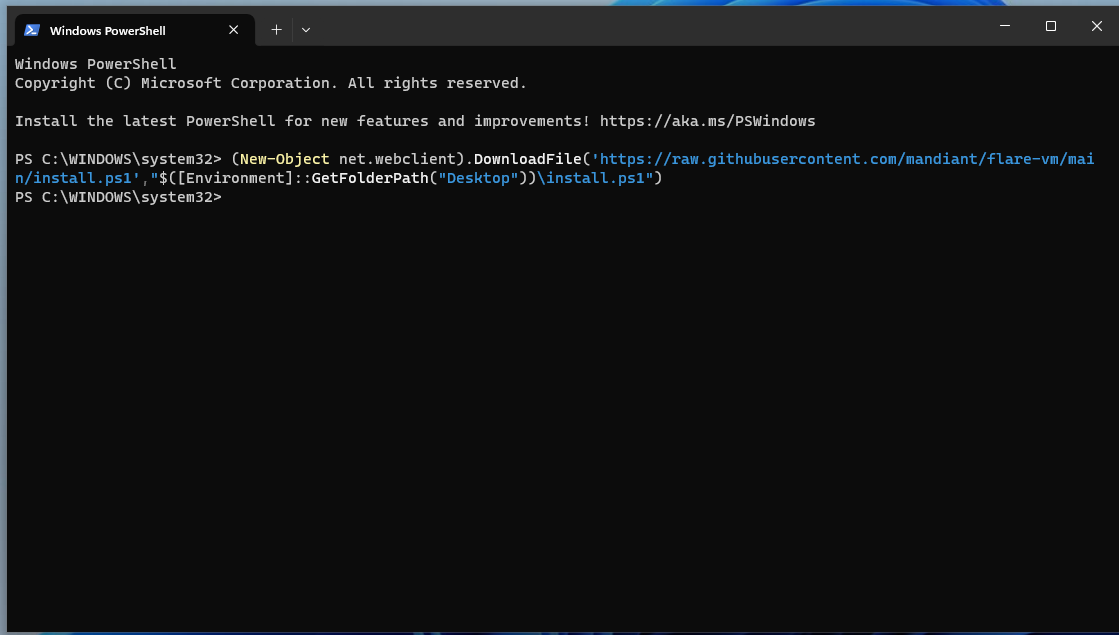
Task: Click the DownloadFile method name
Action: point(527,159)
